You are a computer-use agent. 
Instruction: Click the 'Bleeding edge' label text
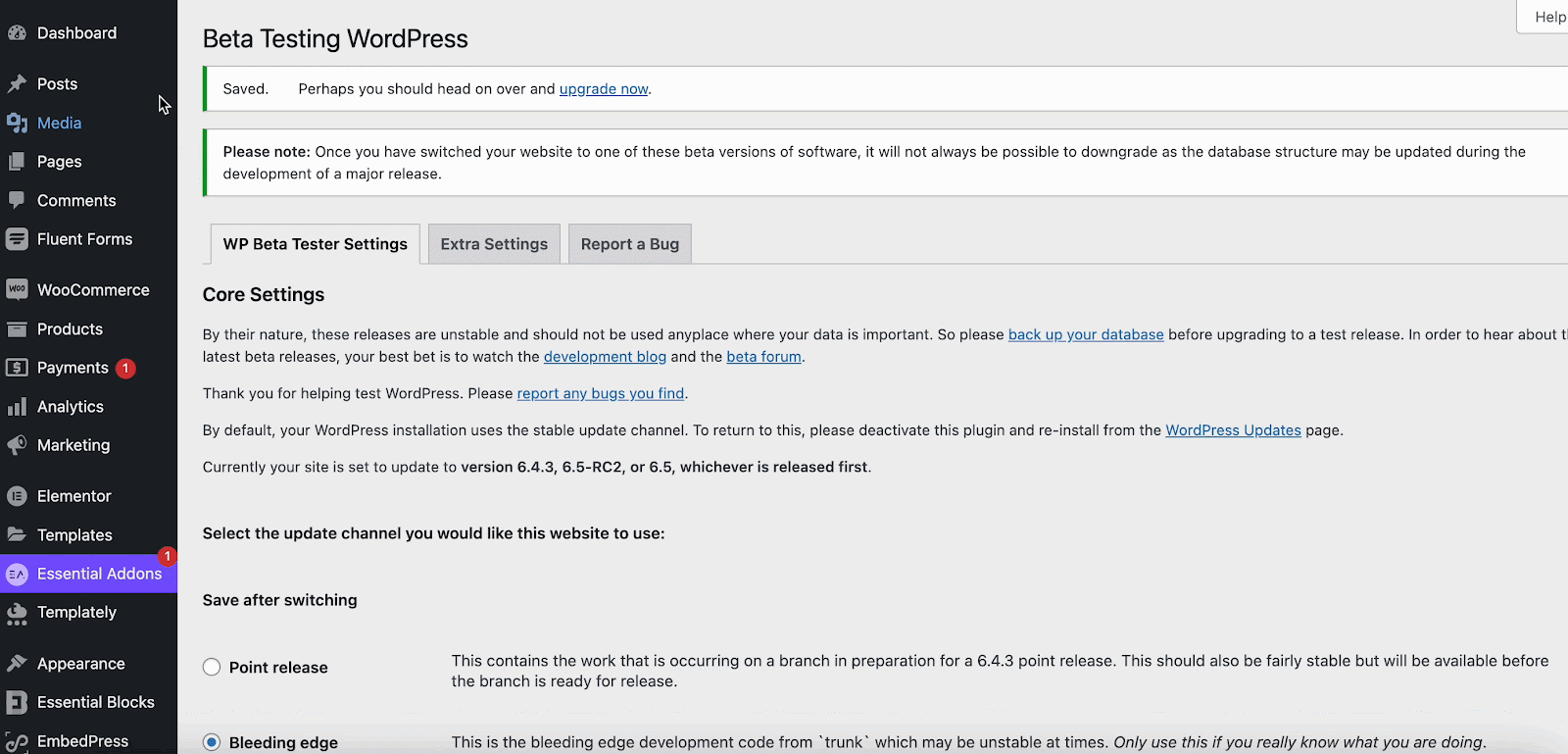[x=283, y=743]
